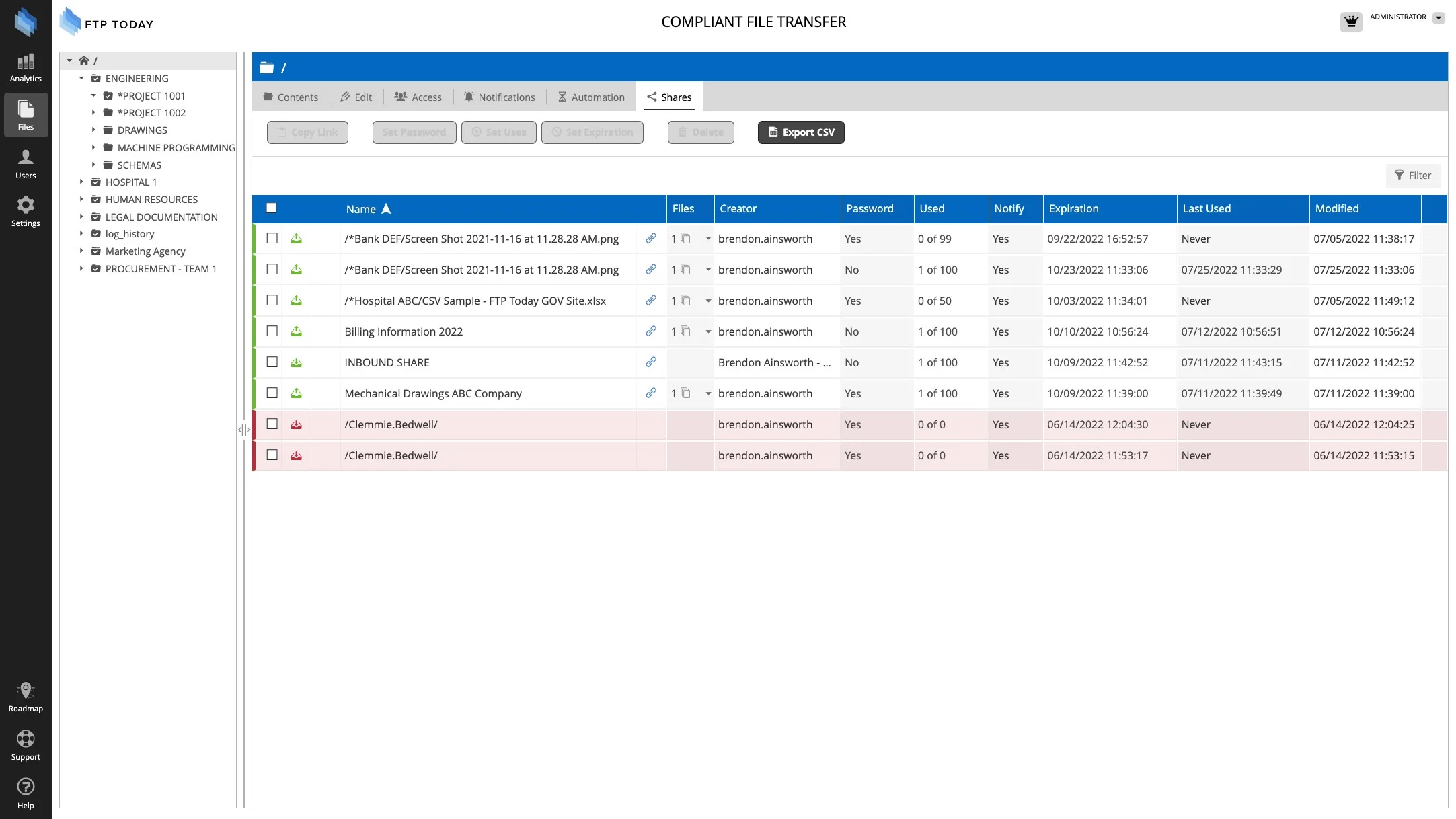Screen dimensions: 1456x819
Task: Check the select-all header checkbox
Action: pyautogui.click(x=271, y=208)
